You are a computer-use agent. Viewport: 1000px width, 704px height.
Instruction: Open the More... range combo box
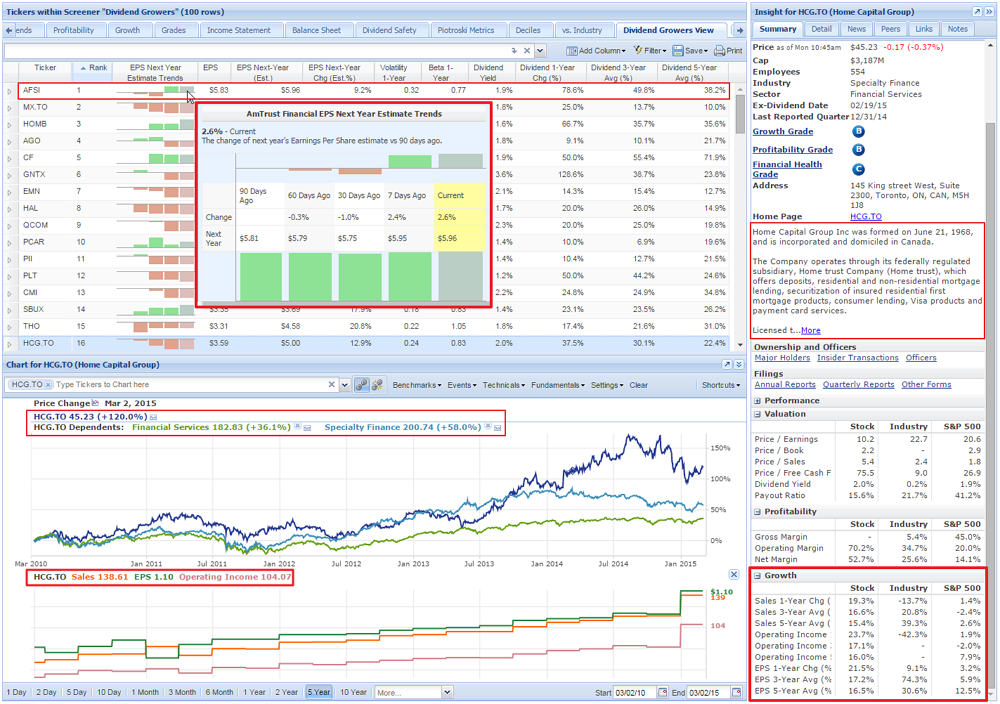pyautogui.click(x=413, y=693)
